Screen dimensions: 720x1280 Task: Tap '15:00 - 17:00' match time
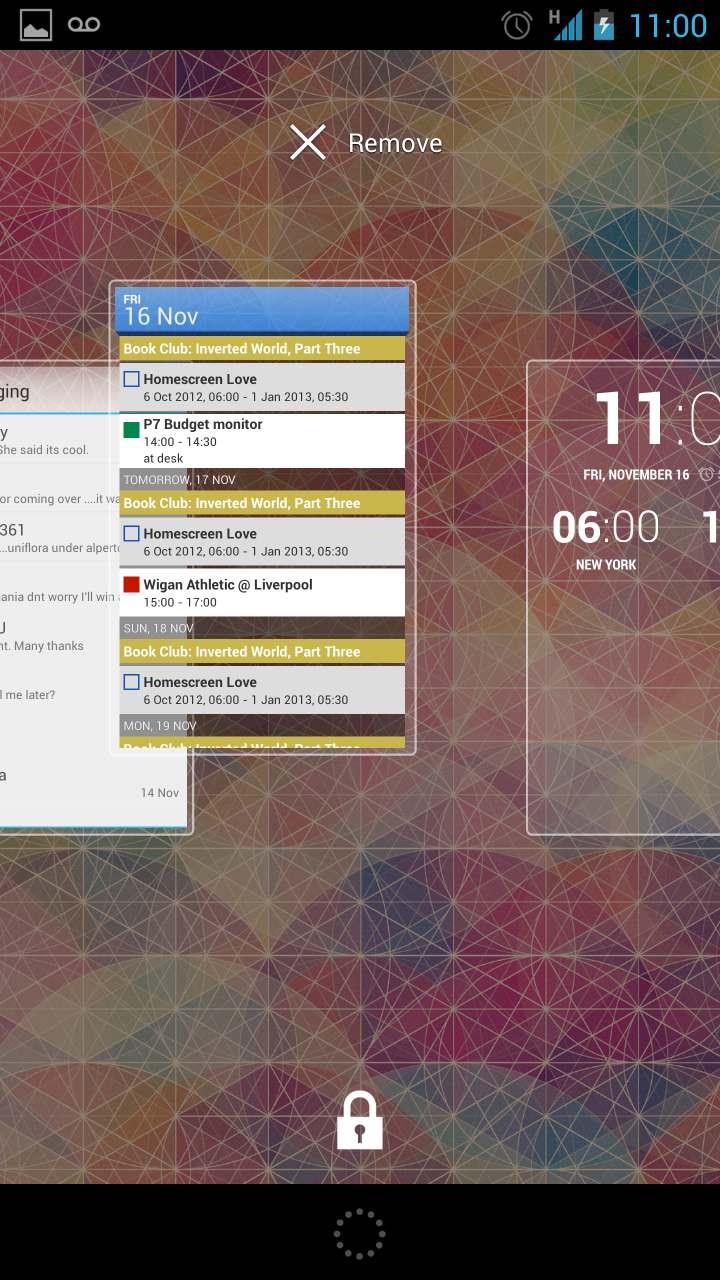(x=180, y=603)
